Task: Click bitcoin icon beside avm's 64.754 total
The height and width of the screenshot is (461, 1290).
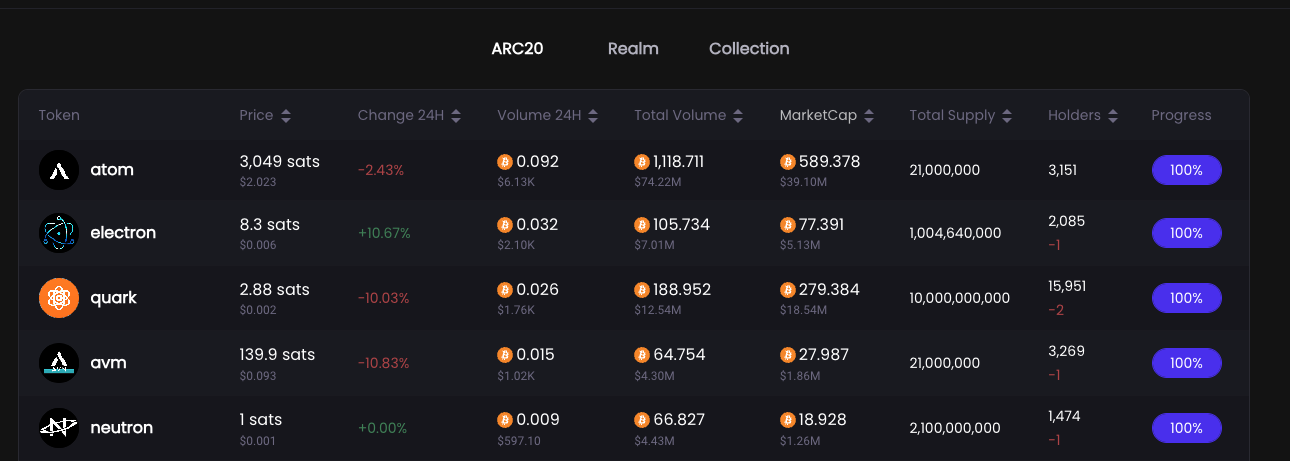Action: click(642, 355)
